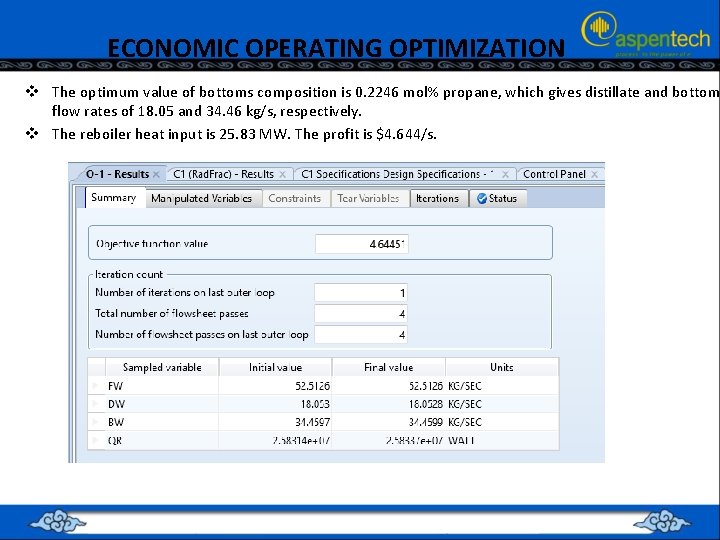Select the DW row marker arrow
The width and height of the screenshot is (720, 540).
click(x=96, y=404)
